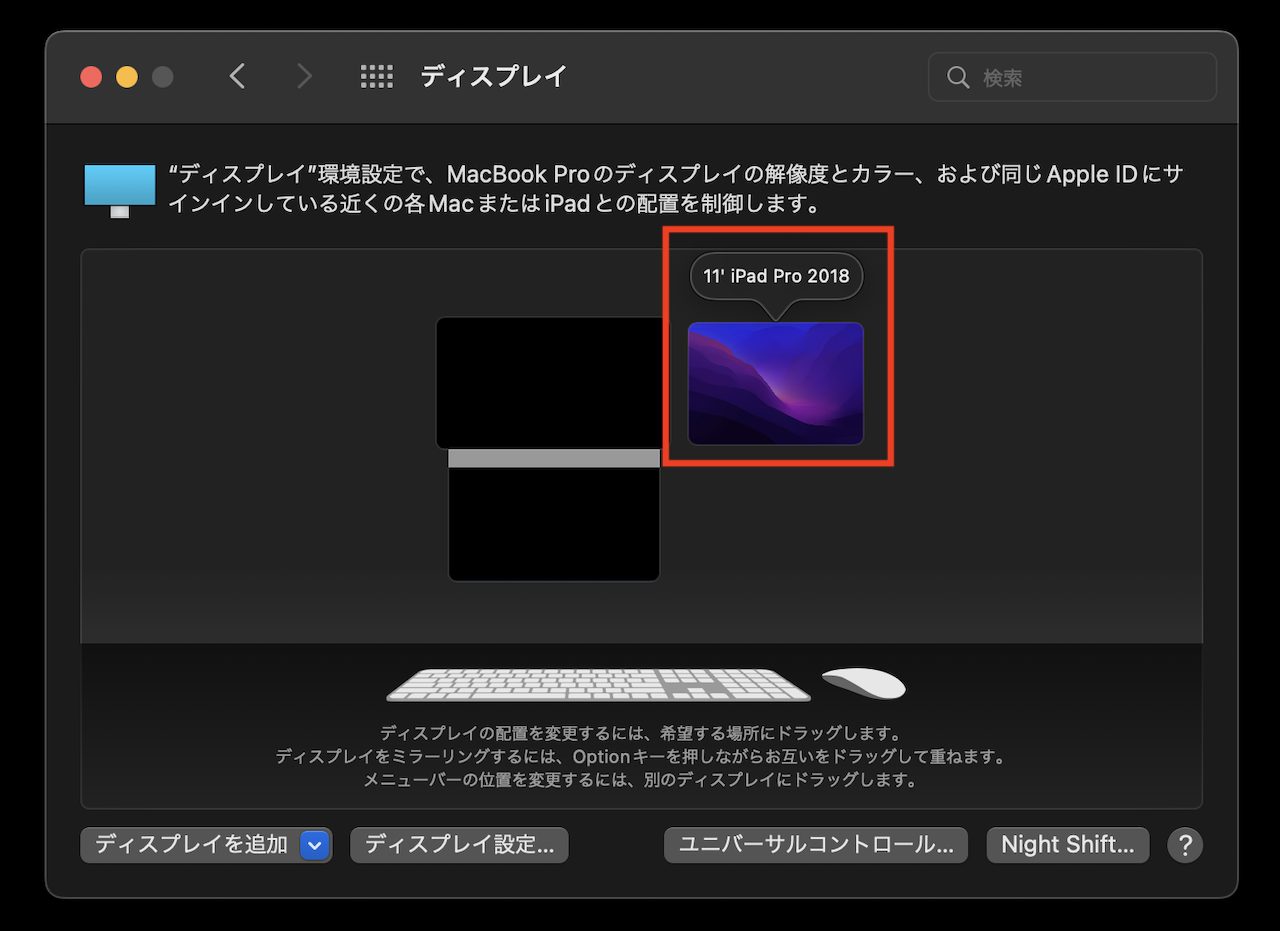Open Night Shift… settings

click(1068, 845)
